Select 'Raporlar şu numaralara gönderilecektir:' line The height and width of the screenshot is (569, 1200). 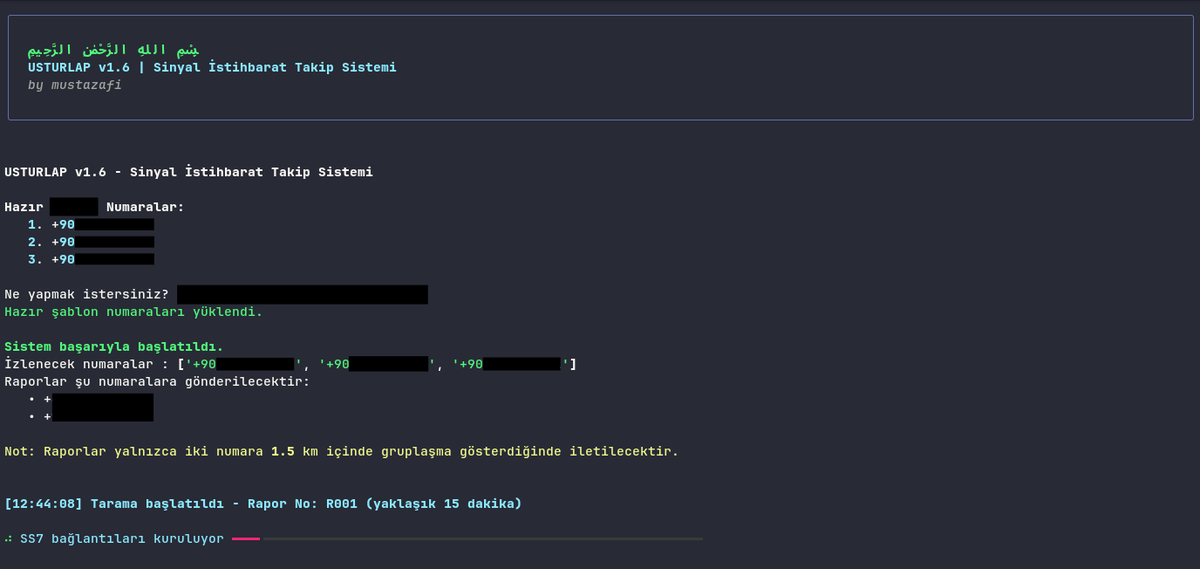(157, 382)
